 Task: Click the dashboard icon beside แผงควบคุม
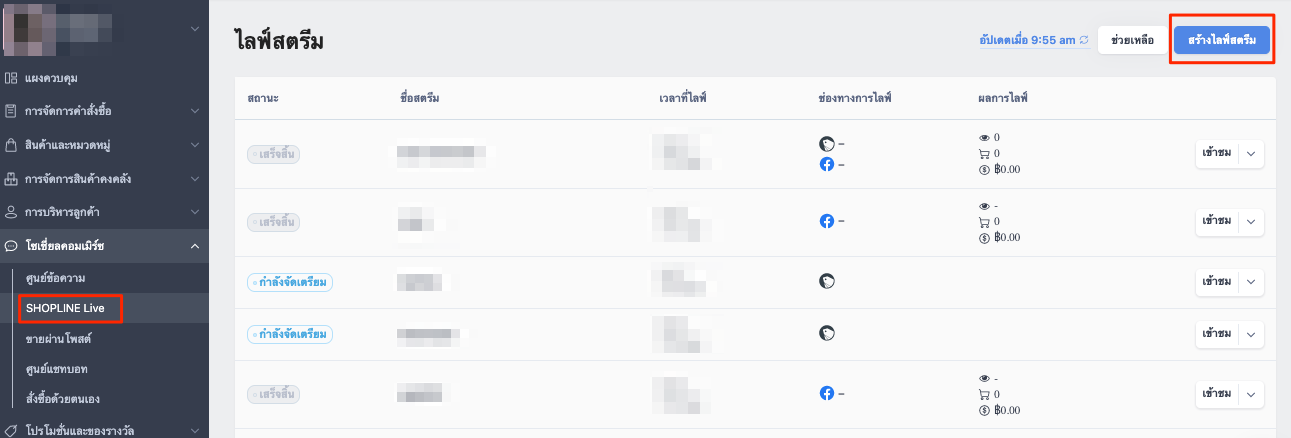11,77
